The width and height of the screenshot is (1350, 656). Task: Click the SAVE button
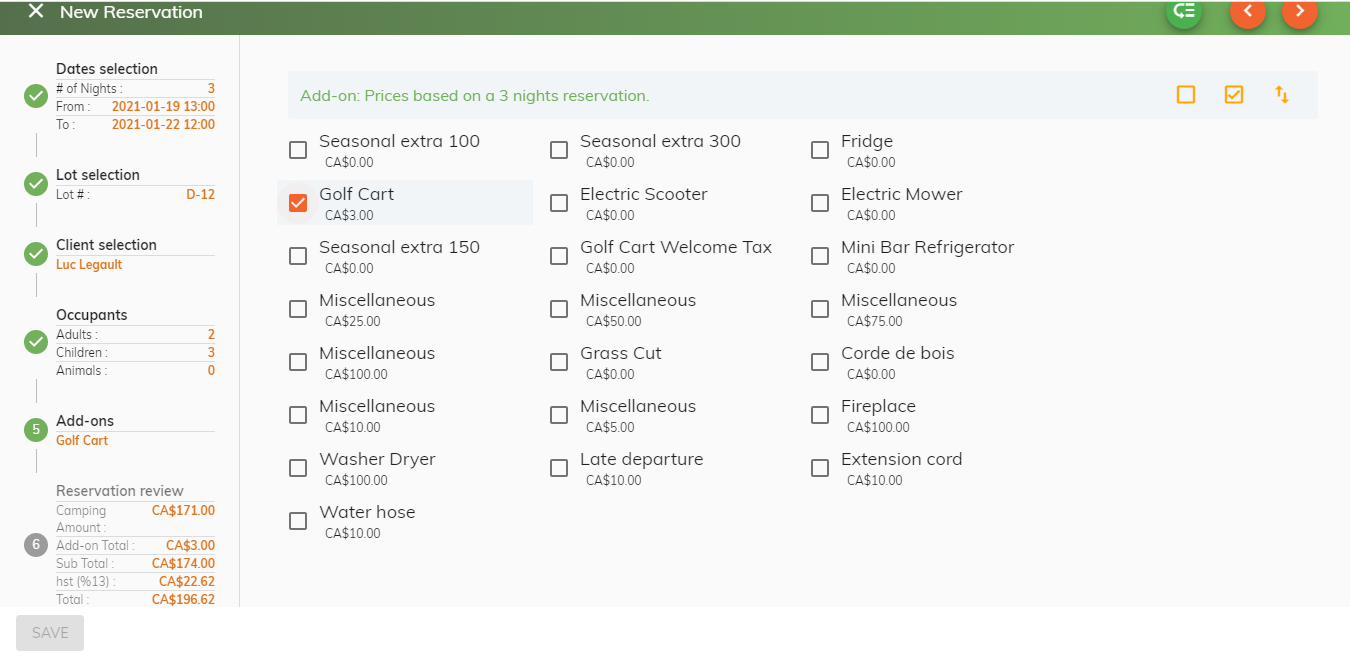[50, 633]
